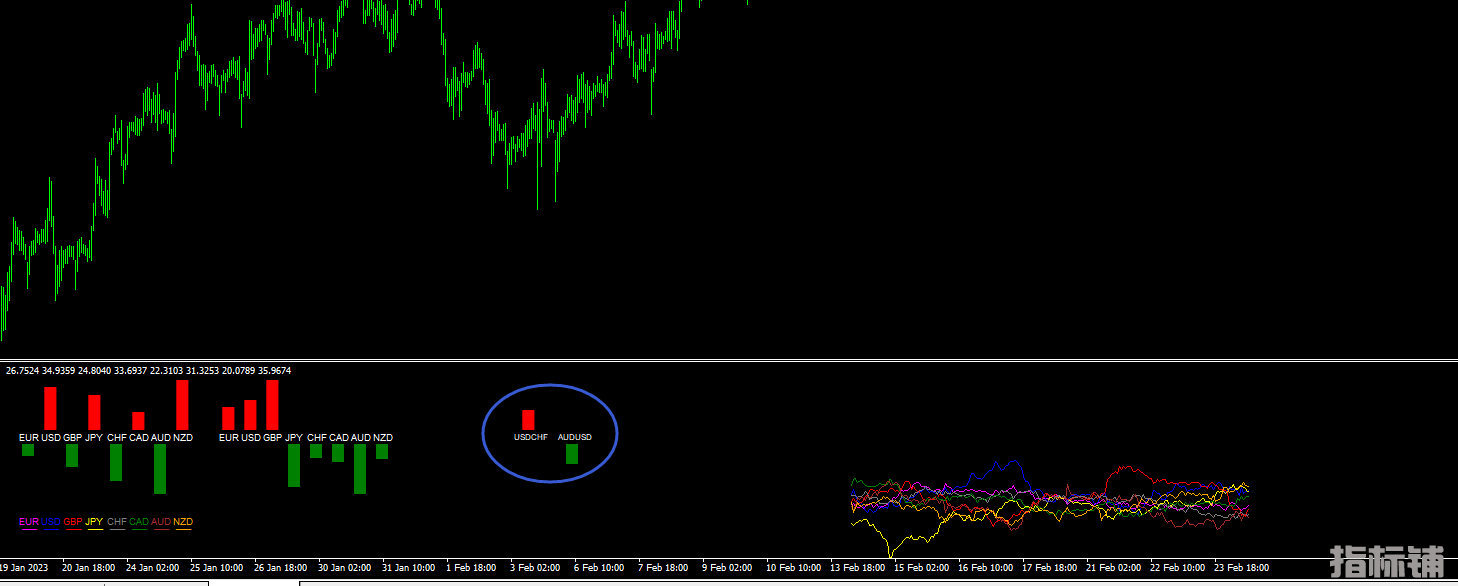Click the red USDCHF bar inside blue ellipse
The height and width of the screenshot is (586, 1458).
click(528, 420)
